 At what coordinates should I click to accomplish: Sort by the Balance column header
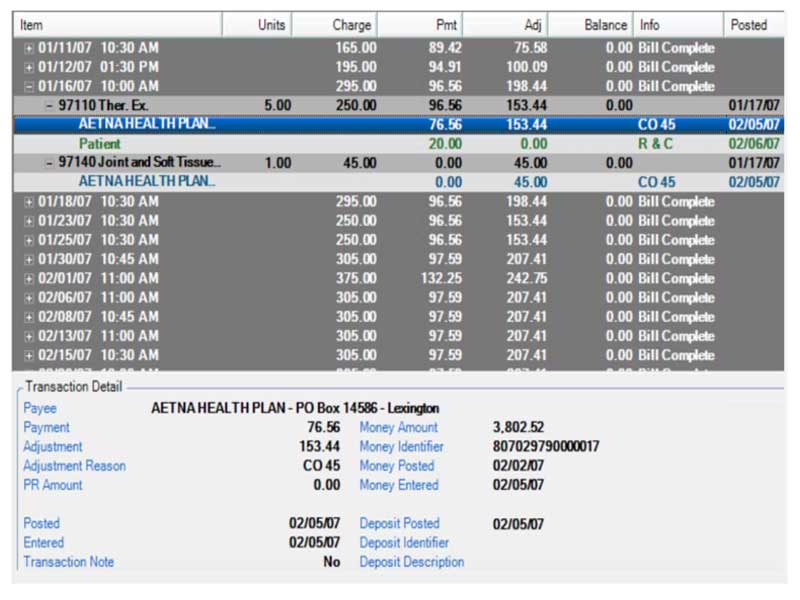click(x=590, y=25)
